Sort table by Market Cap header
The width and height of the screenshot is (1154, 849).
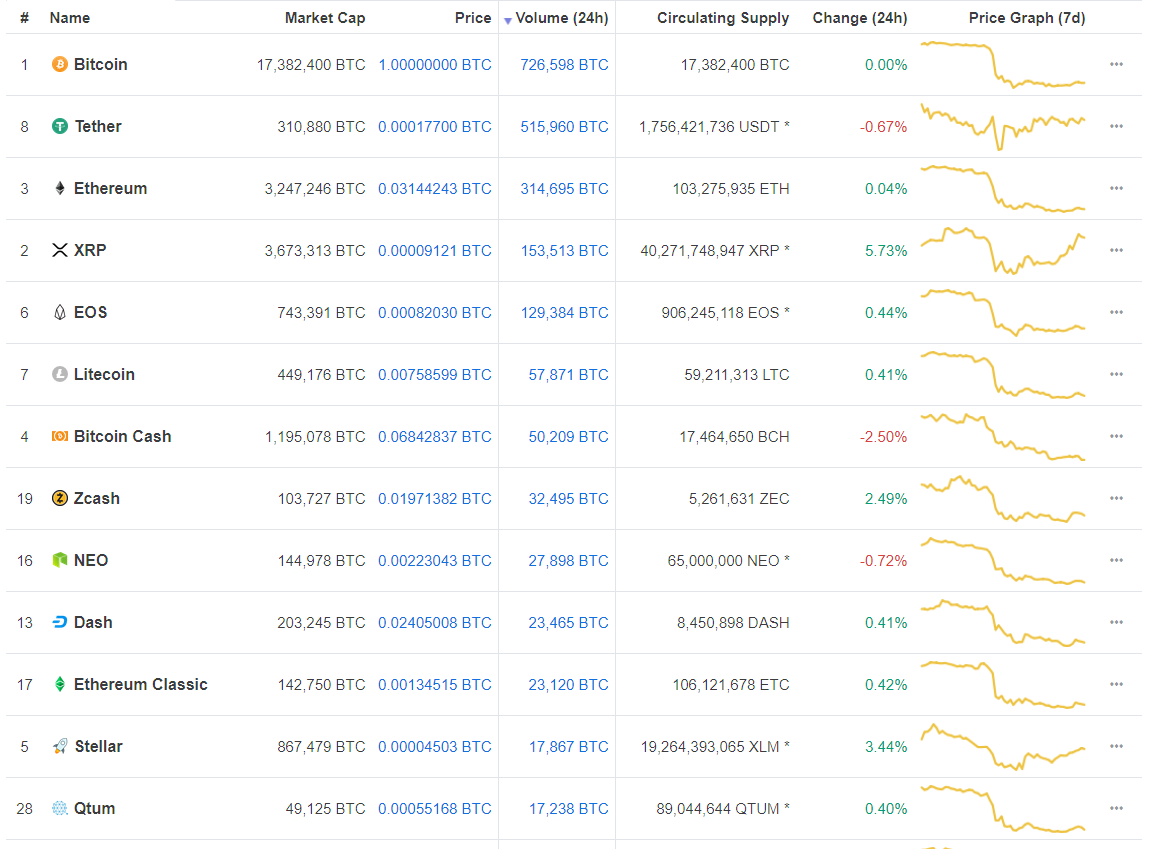click(x=325, y=18)
